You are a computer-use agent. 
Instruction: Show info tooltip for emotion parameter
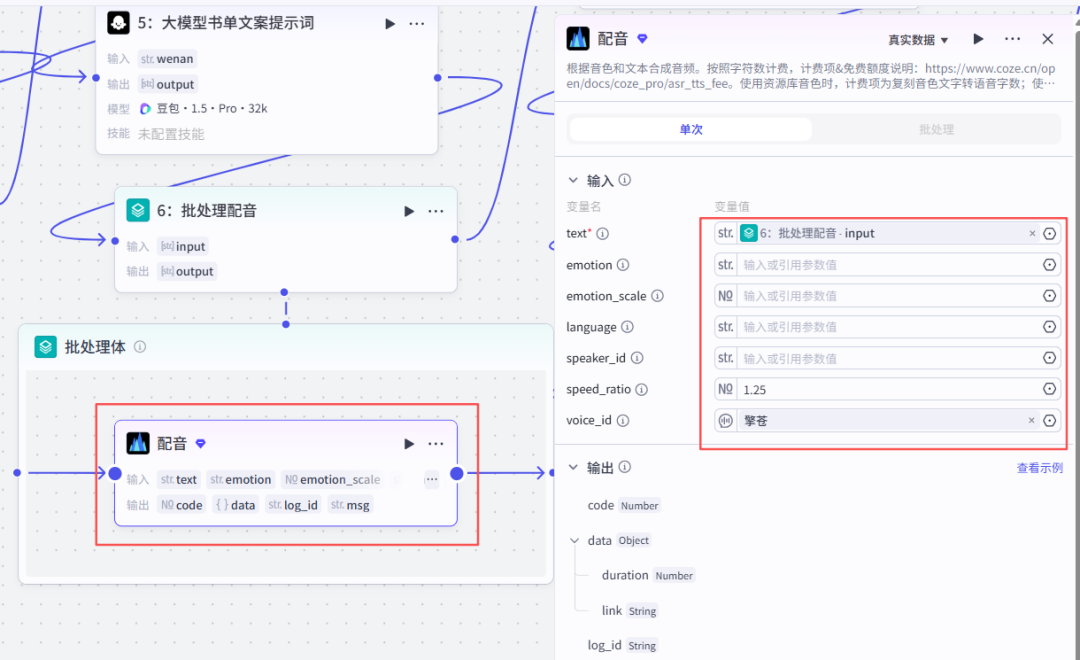(623, 265)
